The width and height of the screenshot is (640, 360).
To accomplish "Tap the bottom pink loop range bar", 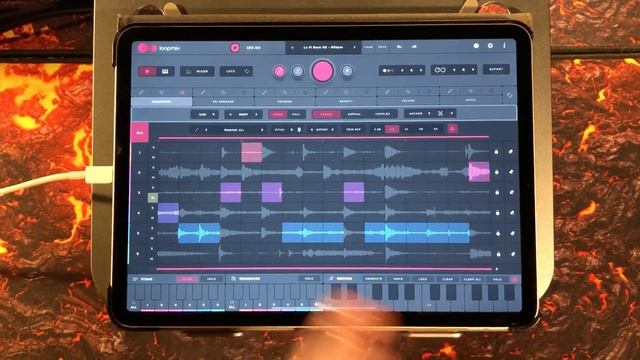I will tap(324, 269).
